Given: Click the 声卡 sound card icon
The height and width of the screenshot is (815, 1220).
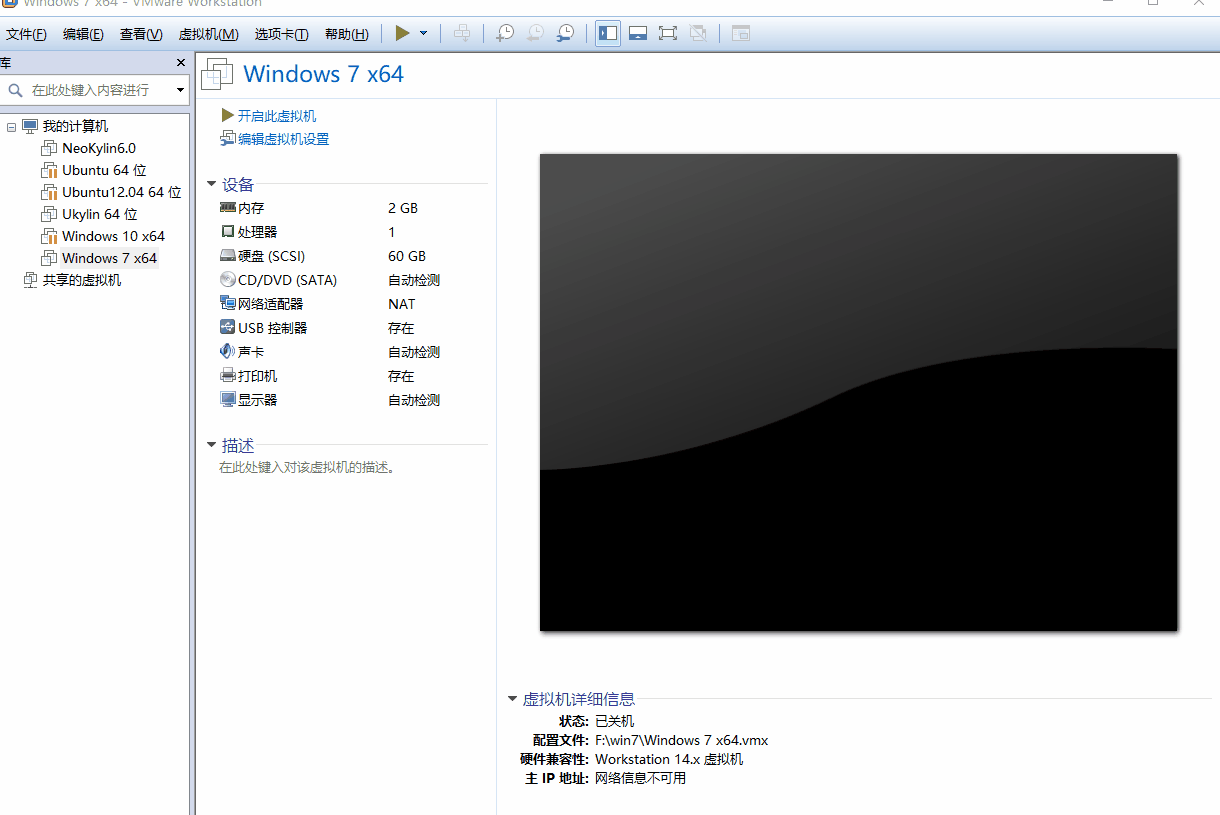Looking at the screenshot, I should (228, 352).
